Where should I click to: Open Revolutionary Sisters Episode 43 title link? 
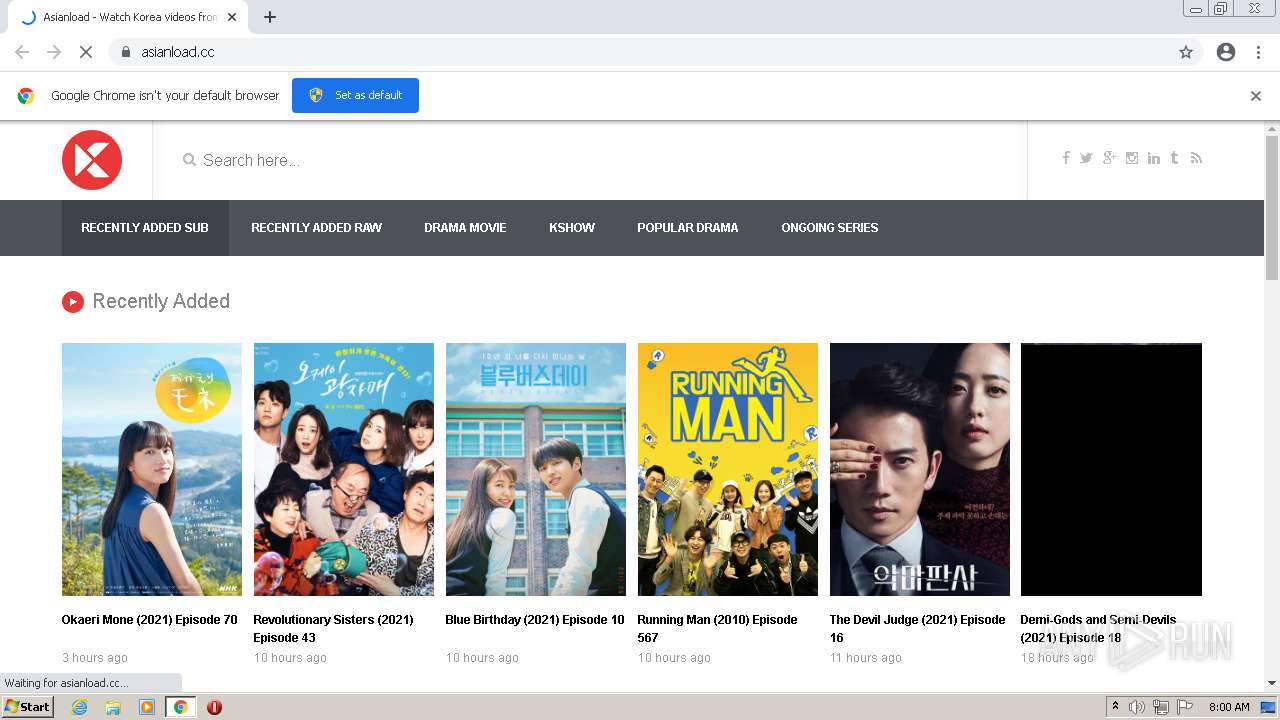333,629
